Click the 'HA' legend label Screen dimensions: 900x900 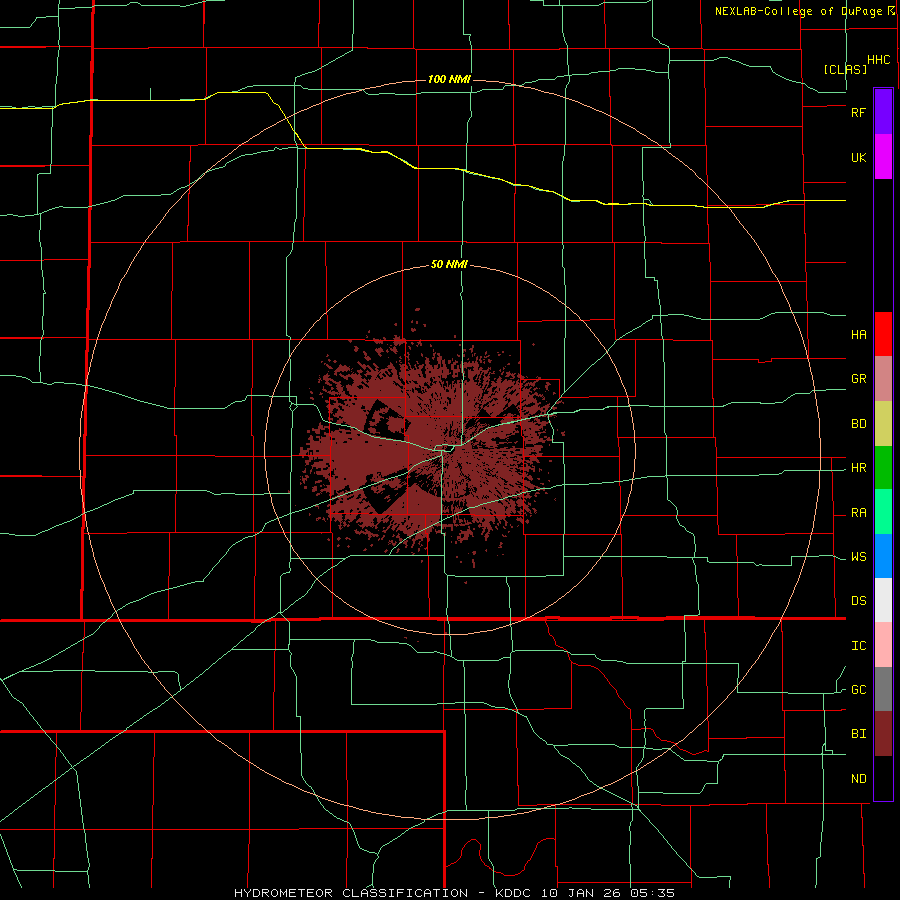tap(859, 335)
